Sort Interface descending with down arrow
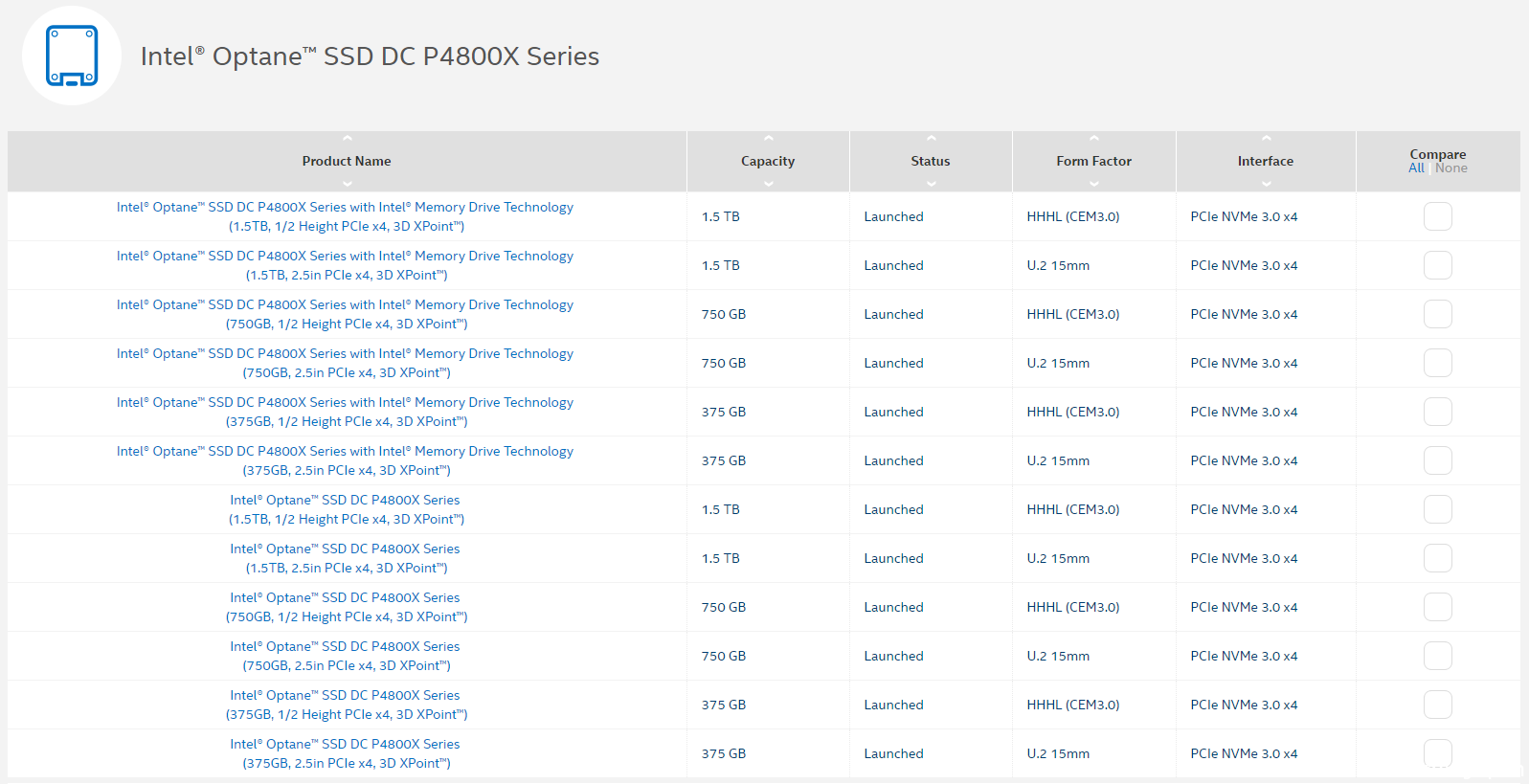 [1266, 183]
